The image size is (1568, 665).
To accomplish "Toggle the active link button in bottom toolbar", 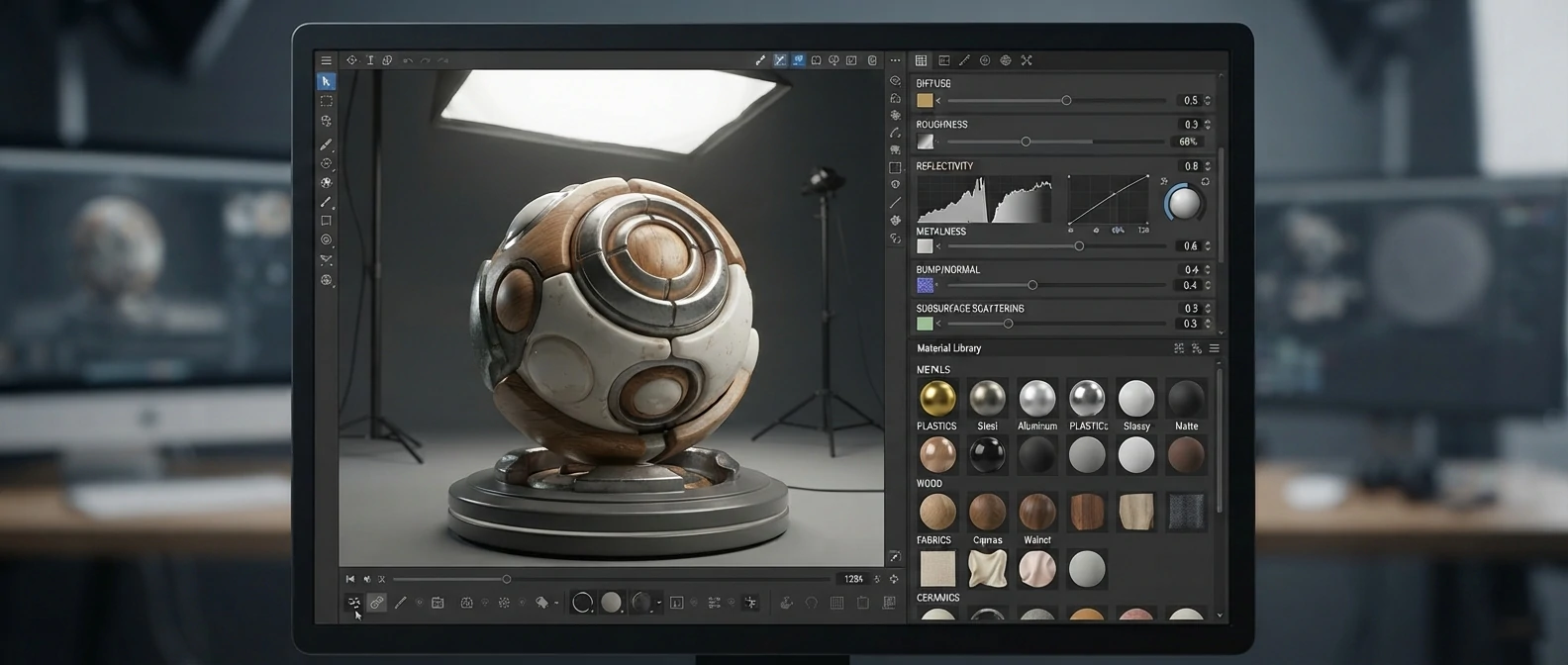I will (376, 602).
